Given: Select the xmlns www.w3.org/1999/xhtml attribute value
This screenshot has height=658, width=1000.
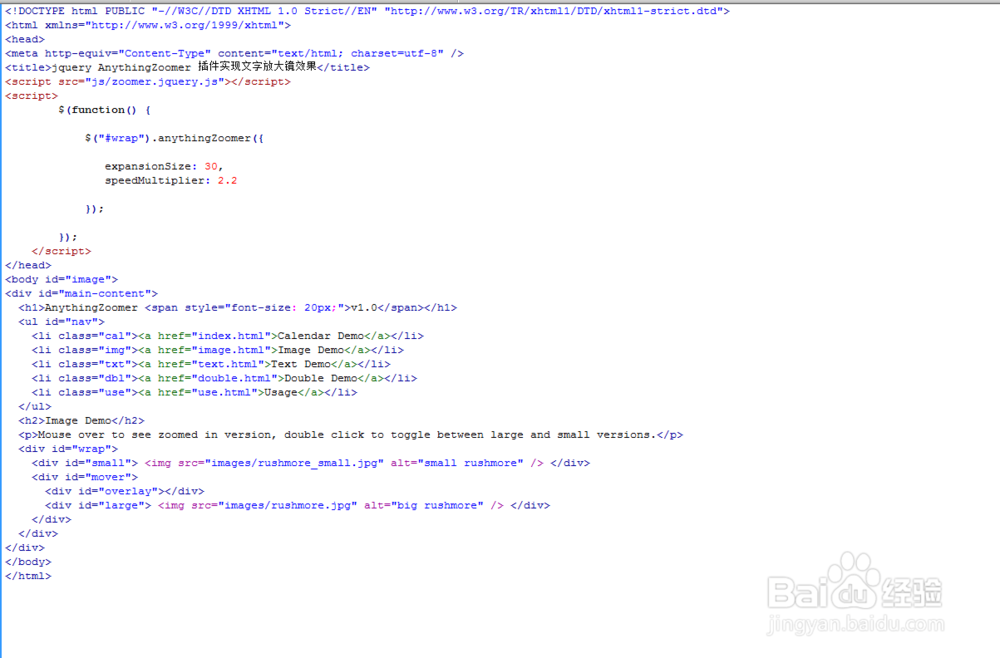Looking at the screenshot, I should point(188,24).
